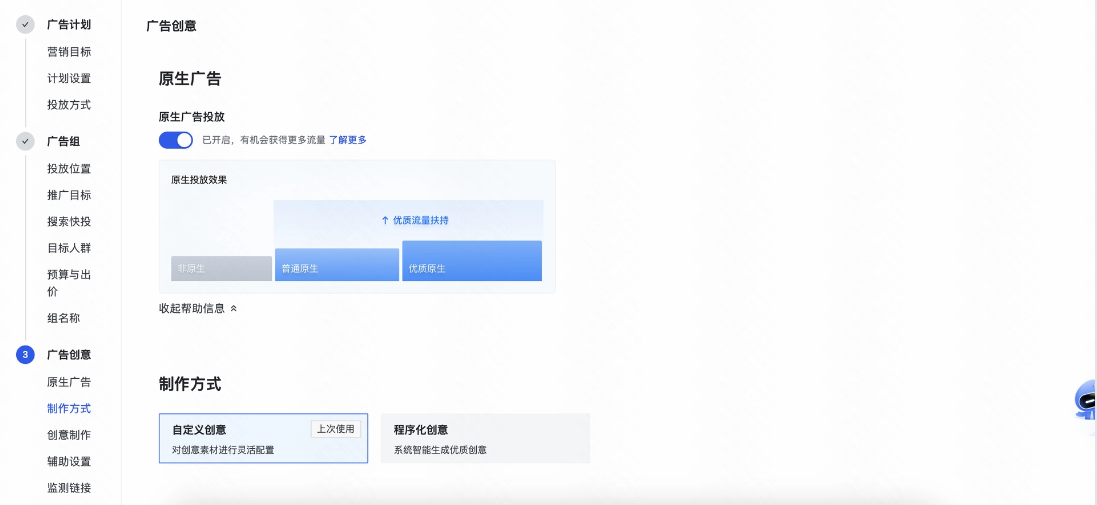This screenshot has width=1097, height=505.
Task: Jump to 创意制作 in the sidebar
Action: [x=69, y=435]
